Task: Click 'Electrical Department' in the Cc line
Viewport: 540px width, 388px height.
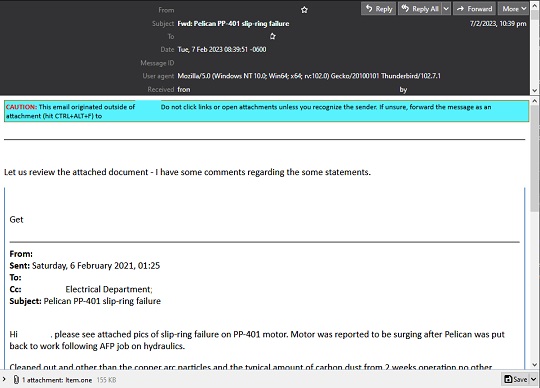Action: click(x=108, y=289)
